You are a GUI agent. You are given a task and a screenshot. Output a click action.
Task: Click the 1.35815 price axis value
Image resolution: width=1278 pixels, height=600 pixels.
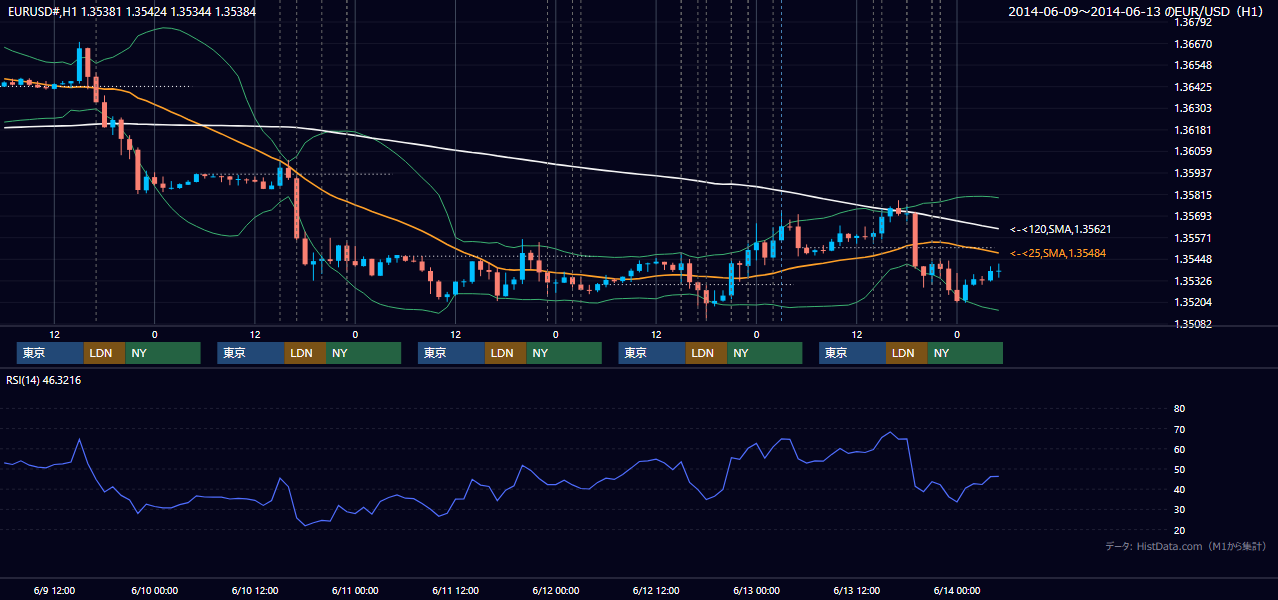tap(1193, 195)
